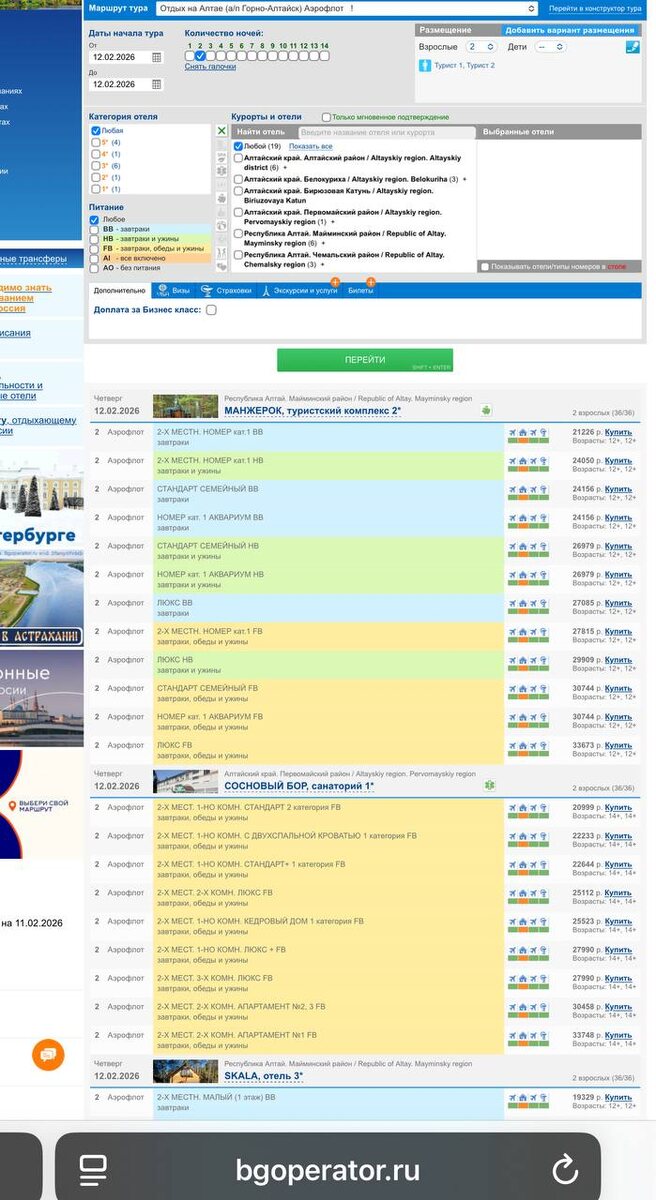Switch to Визы tab
This screenshot has height=1200, width=656.
173,291
